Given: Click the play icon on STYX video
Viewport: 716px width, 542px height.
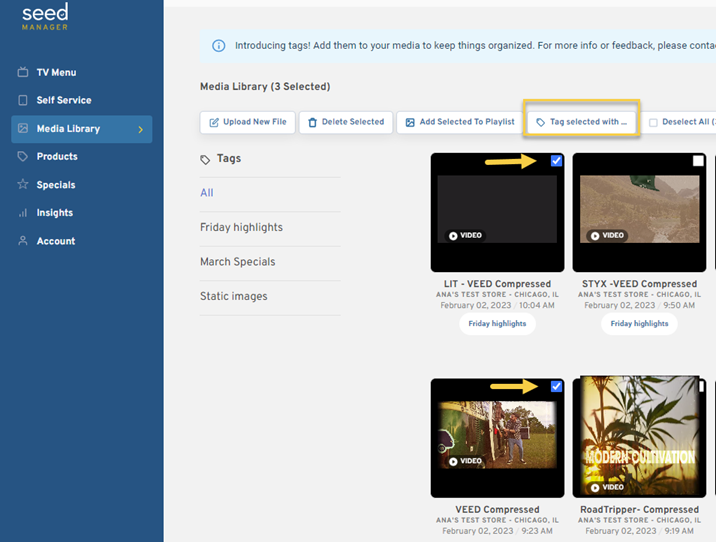Looking at the screenshot, I should 595,236.
